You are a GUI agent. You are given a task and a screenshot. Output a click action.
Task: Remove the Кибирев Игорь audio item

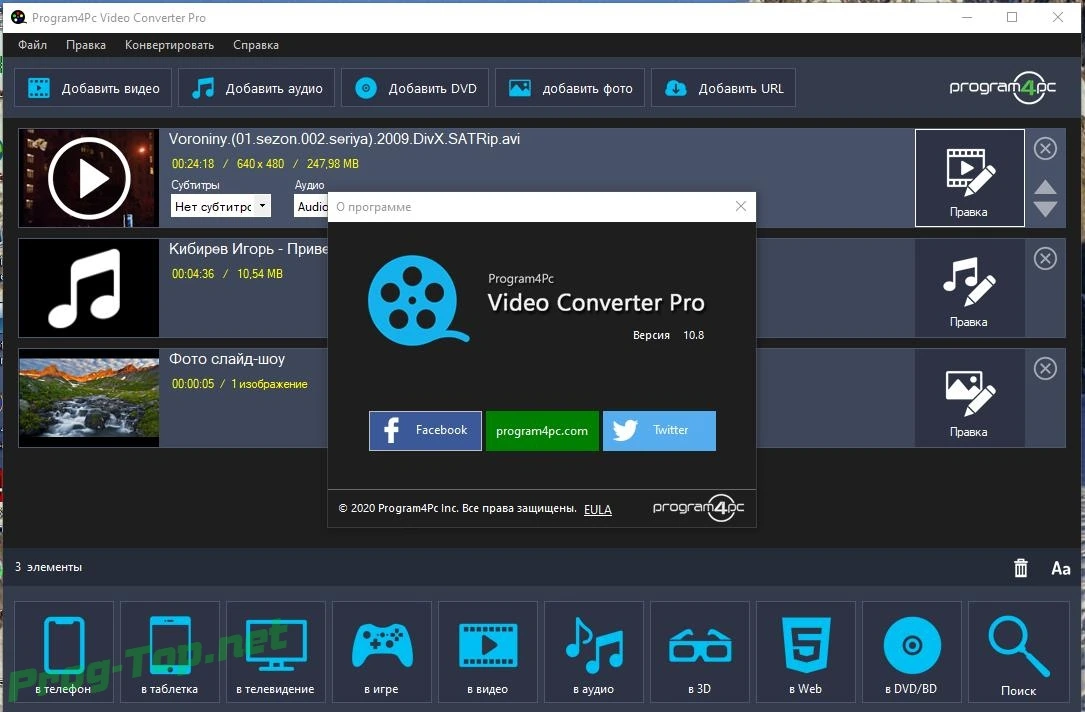pos(1045,258)
